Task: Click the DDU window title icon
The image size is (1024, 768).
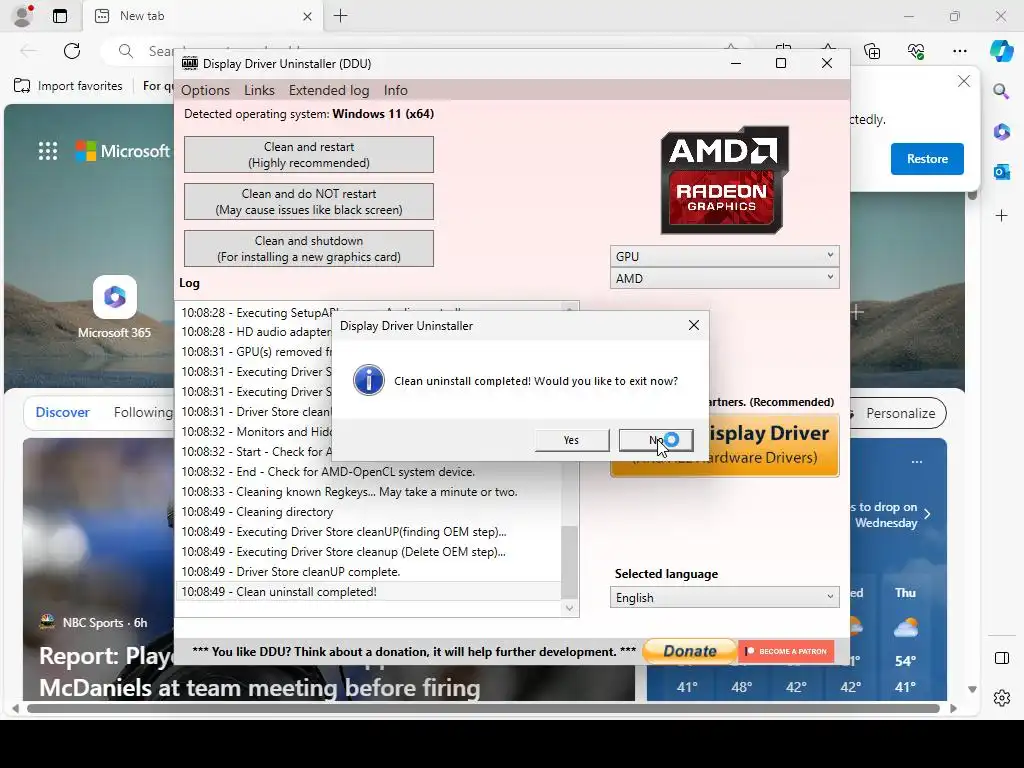Action: tap(189, 63)
